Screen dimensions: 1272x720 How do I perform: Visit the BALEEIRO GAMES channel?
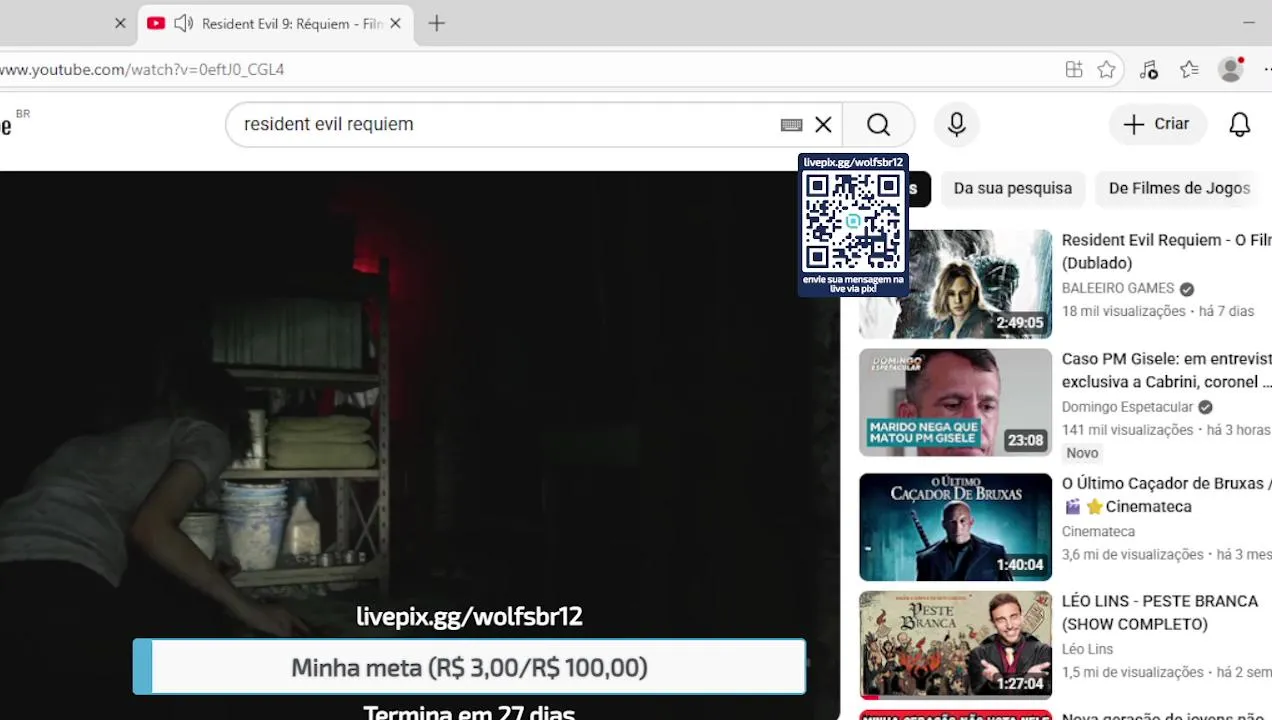pyautogui.click(x=1118, y=288)
